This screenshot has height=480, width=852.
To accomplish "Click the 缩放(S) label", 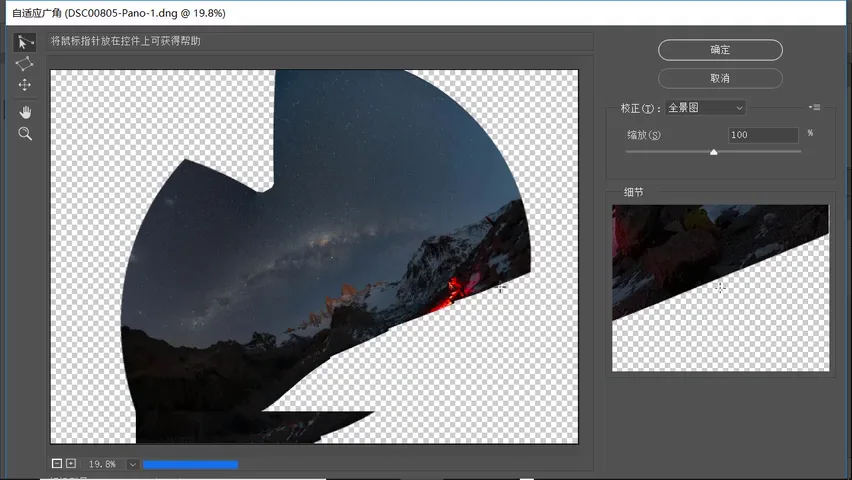I will [644, 135].
